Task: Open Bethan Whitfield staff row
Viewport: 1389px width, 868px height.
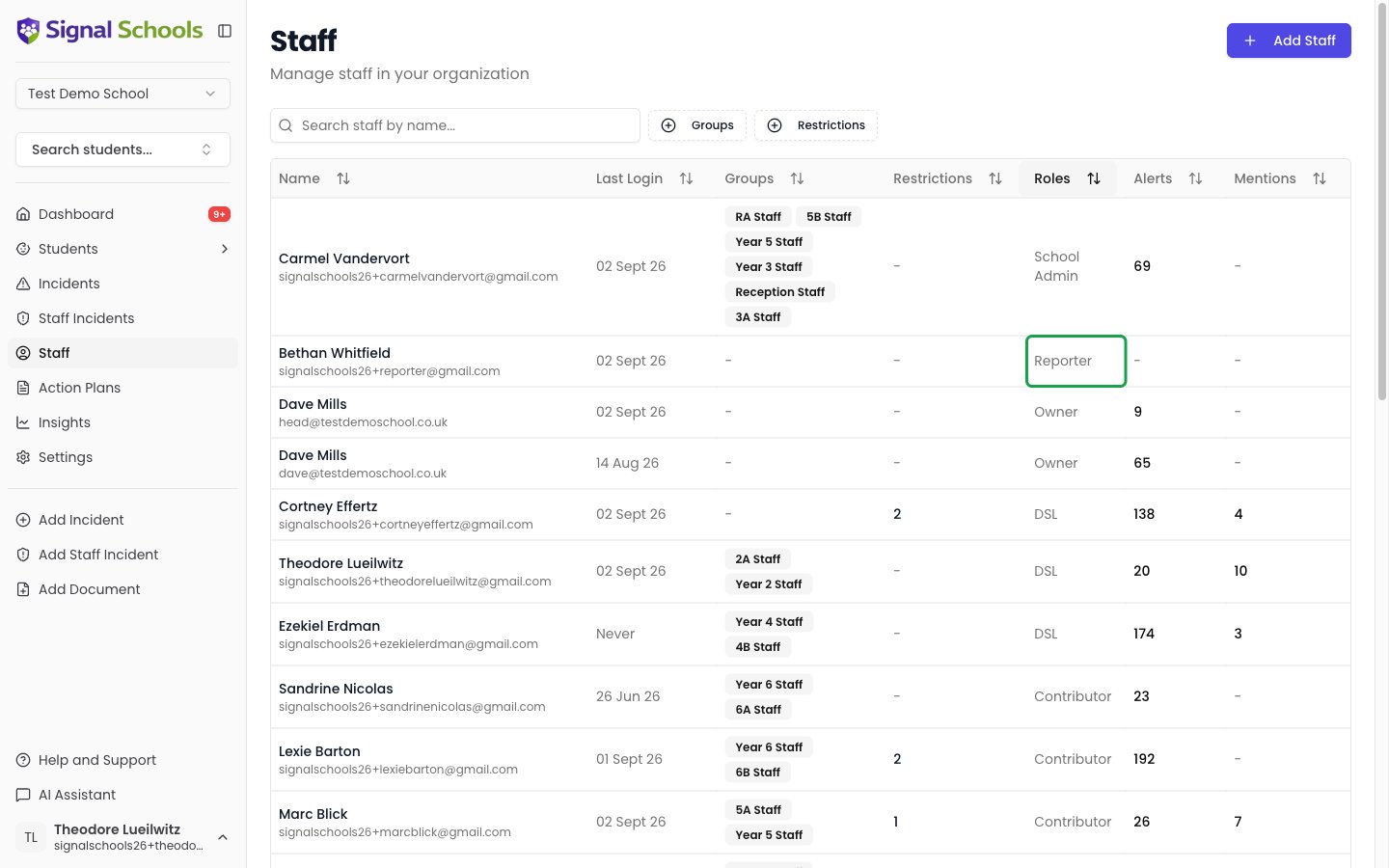Action: point(810,361)
